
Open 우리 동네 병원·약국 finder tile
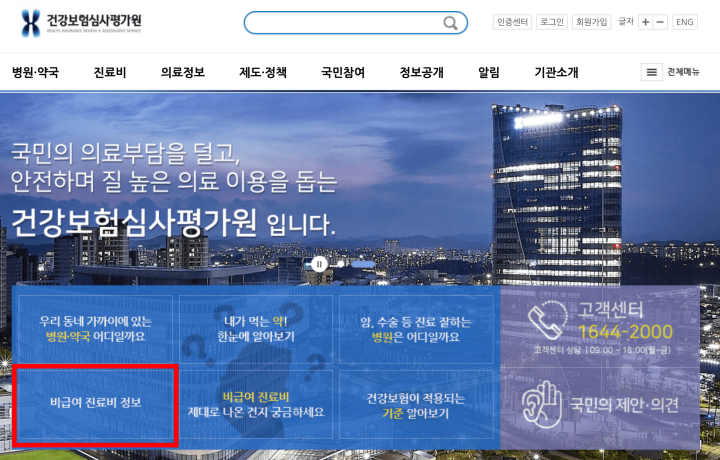pos(96,329)
